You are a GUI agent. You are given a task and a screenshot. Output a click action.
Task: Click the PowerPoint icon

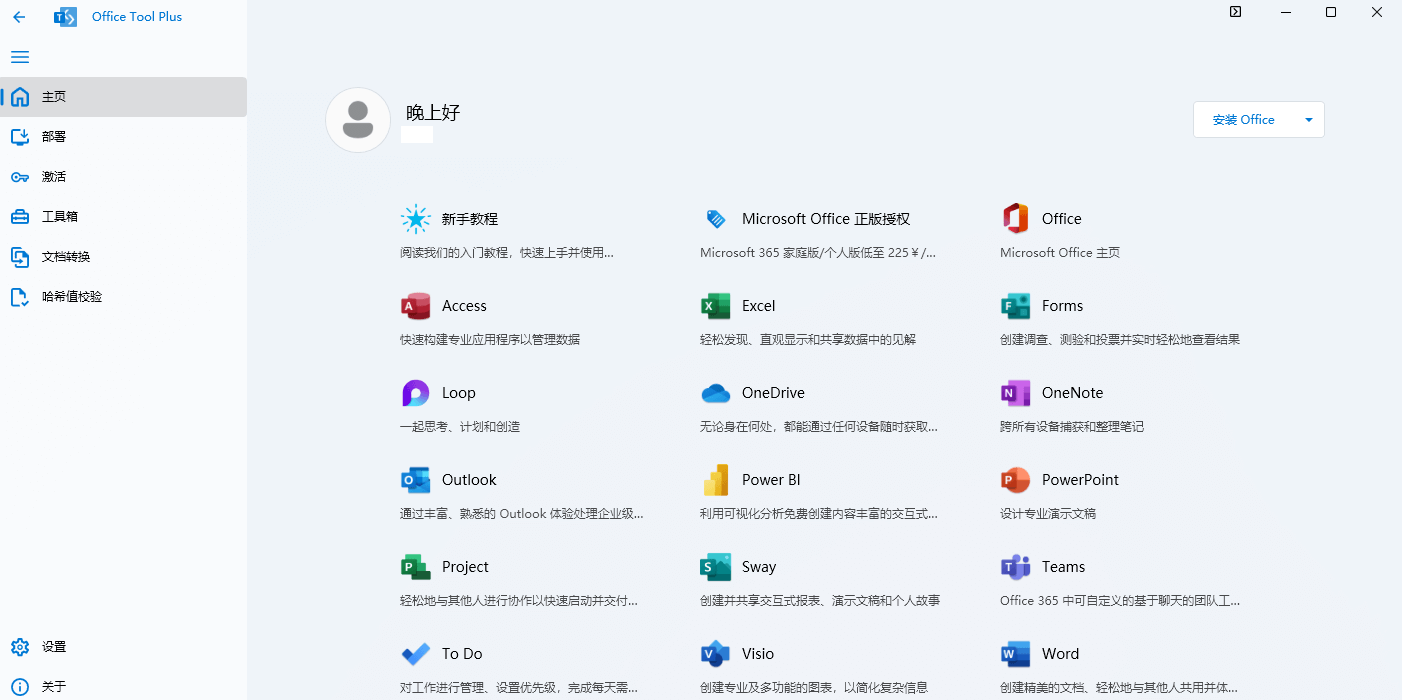(x=1015, y=480)
